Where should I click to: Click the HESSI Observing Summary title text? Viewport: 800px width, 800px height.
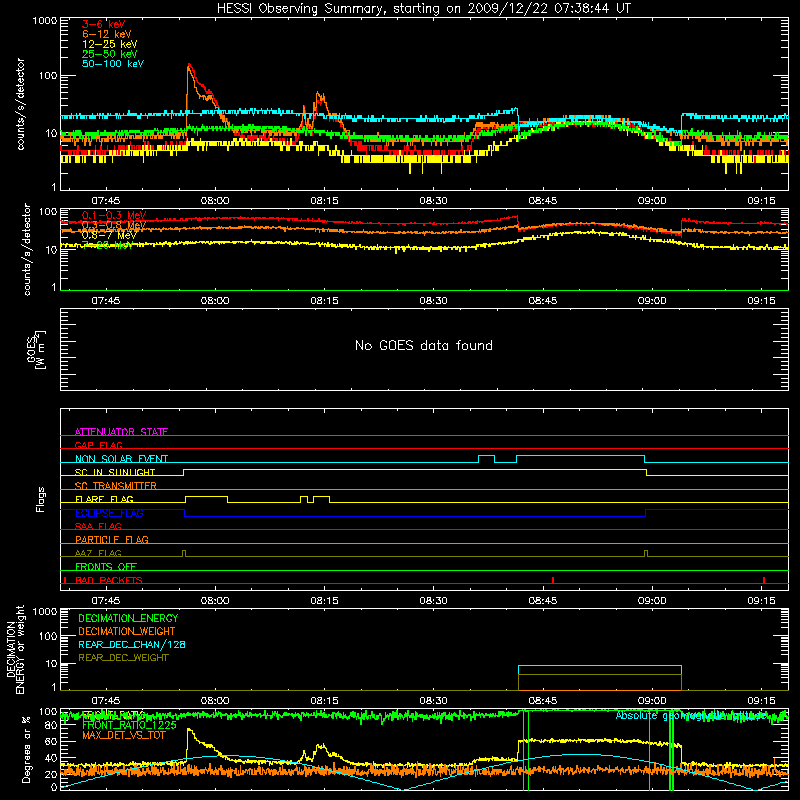pos(424,9)
